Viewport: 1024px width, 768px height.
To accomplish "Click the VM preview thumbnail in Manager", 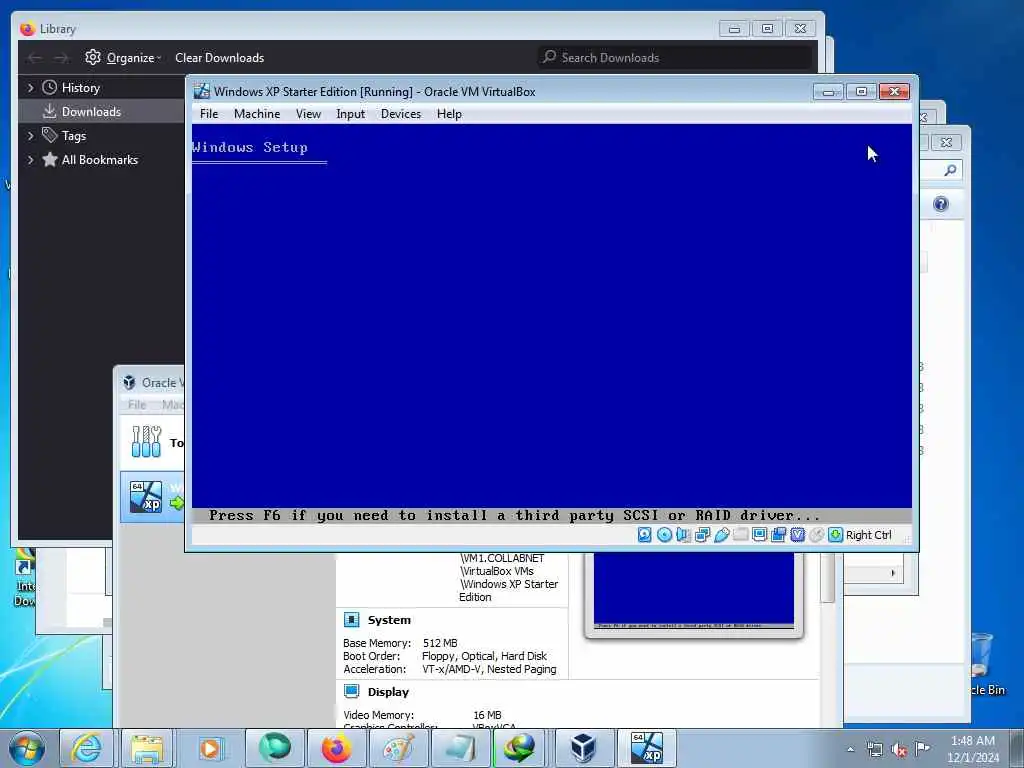I will click(x=694, y=591).
